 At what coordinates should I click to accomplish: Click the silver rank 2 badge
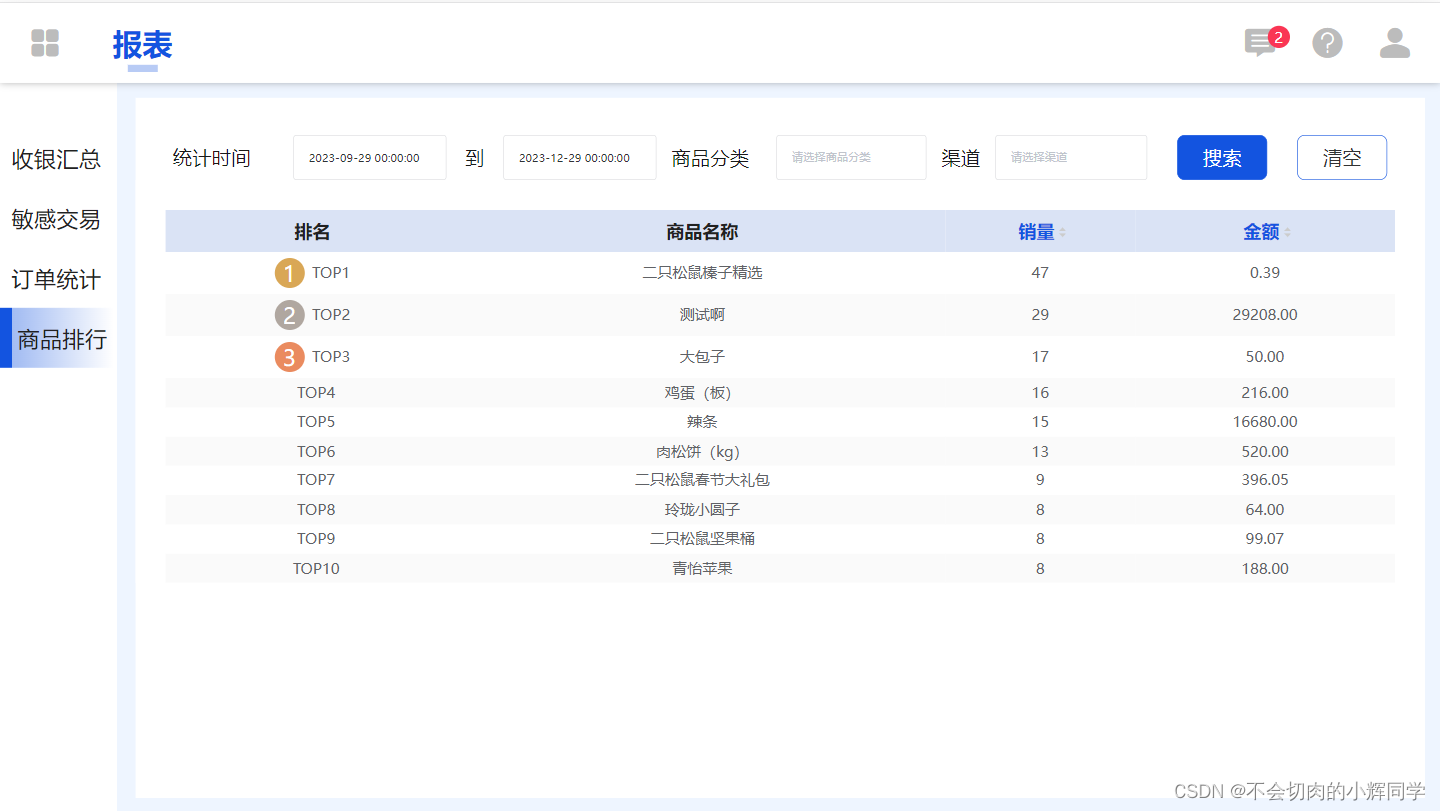[290, 315]
